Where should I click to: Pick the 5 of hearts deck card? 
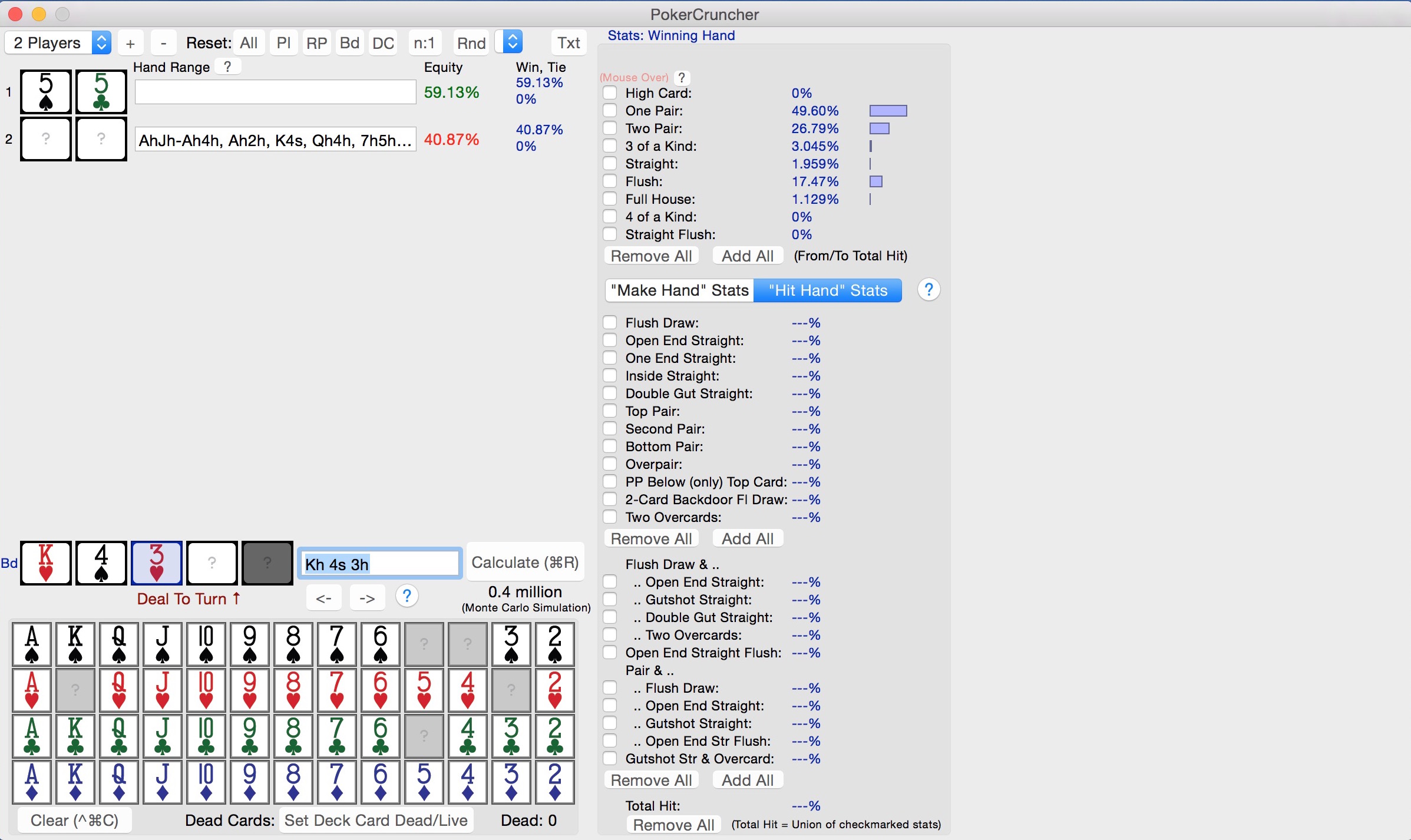click(x=424, y=690)
